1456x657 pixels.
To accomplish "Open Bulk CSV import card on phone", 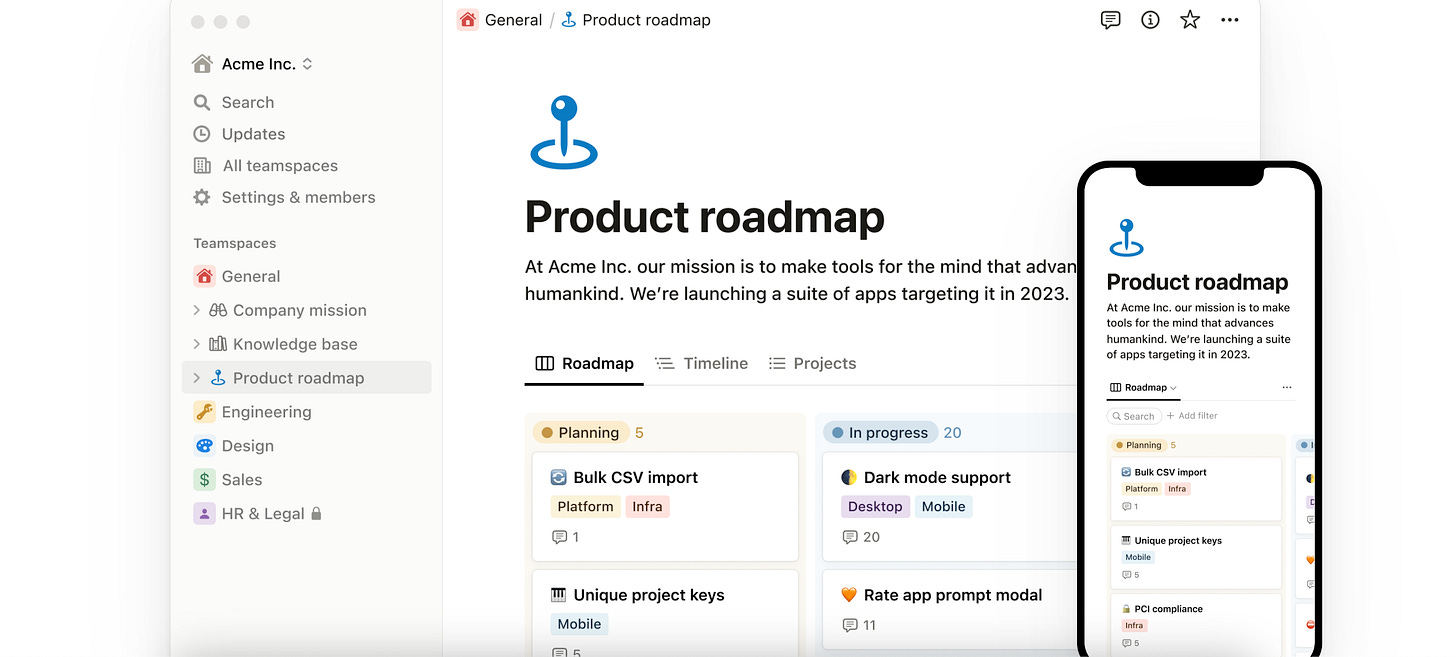I will tap(1196, 489).
